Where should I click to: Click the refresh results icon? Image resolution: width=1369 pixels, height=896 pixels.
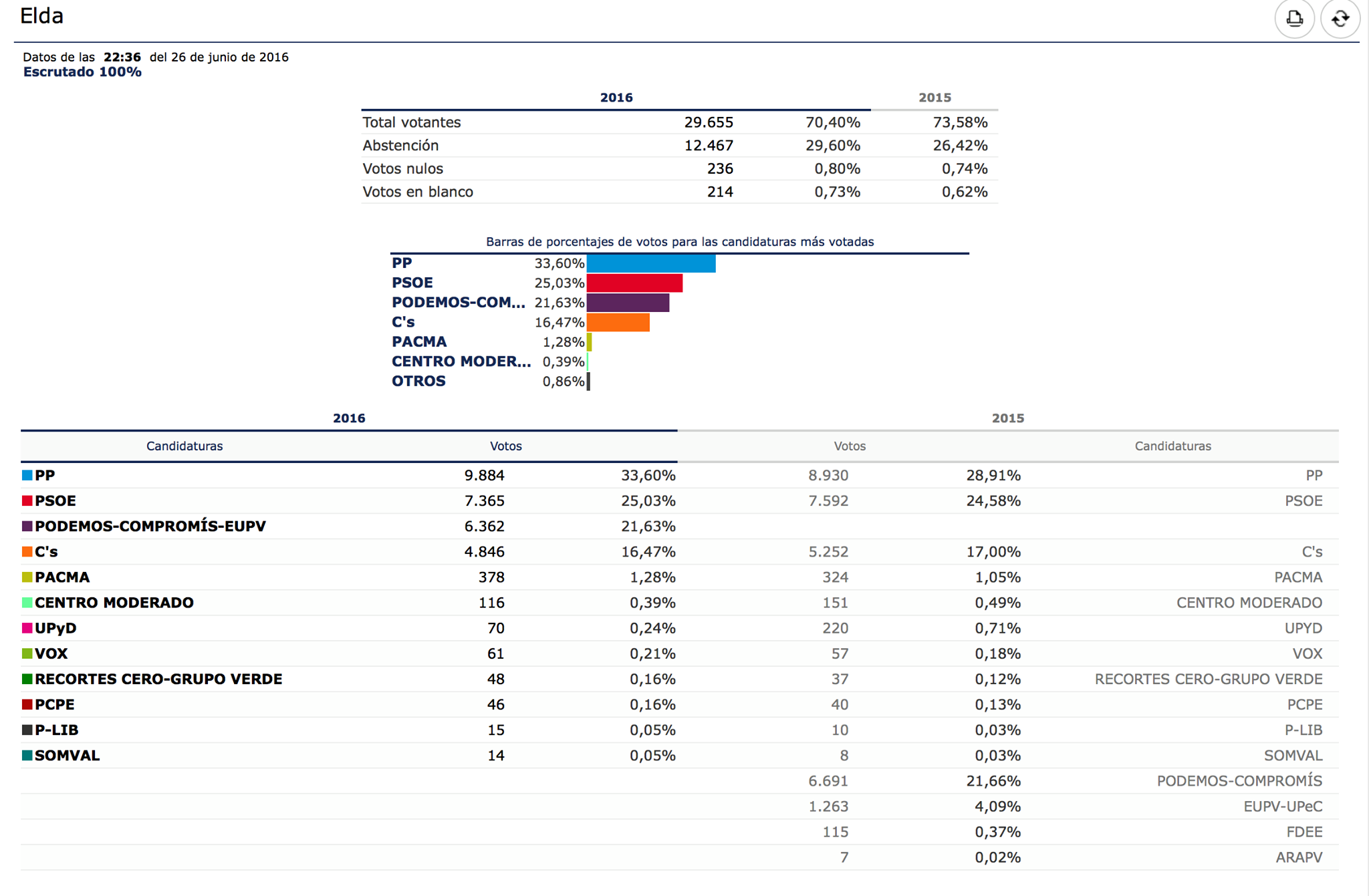tap(1340, 19)
